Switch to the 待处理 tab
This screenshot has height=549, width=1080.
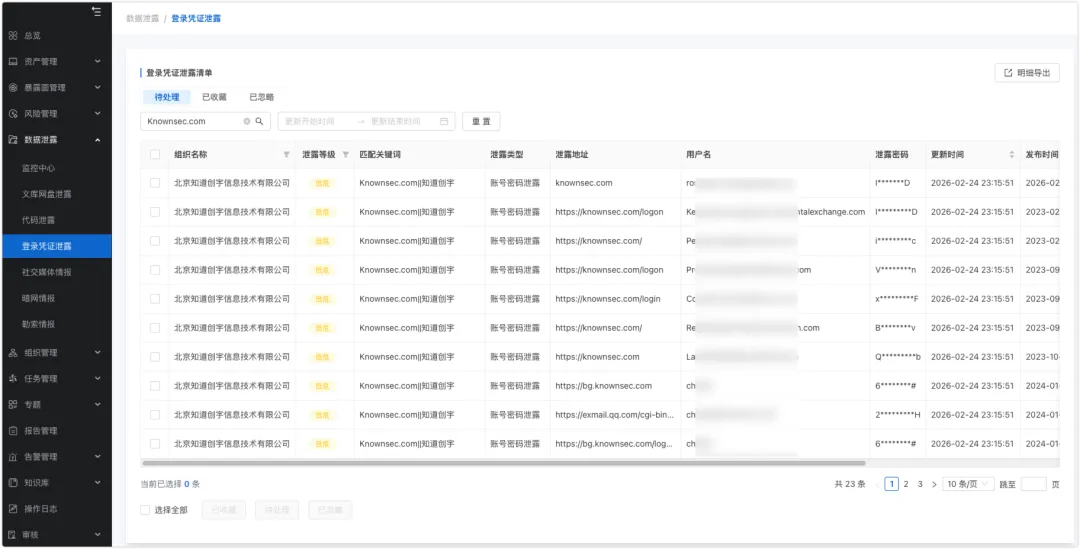tap(167, 97)
